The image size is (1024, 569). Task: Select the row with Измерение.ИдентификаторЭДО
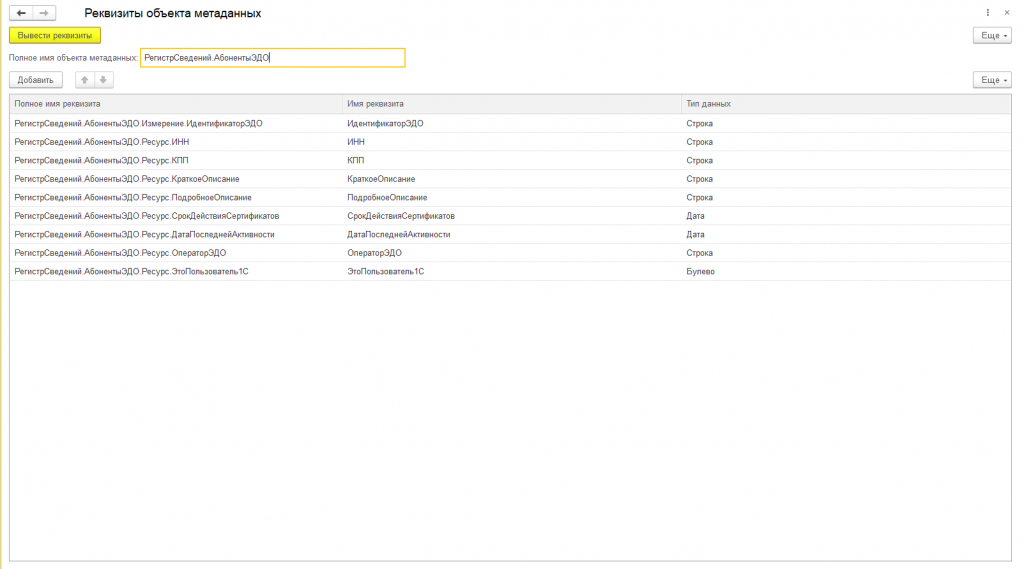[x=510, y=123]
